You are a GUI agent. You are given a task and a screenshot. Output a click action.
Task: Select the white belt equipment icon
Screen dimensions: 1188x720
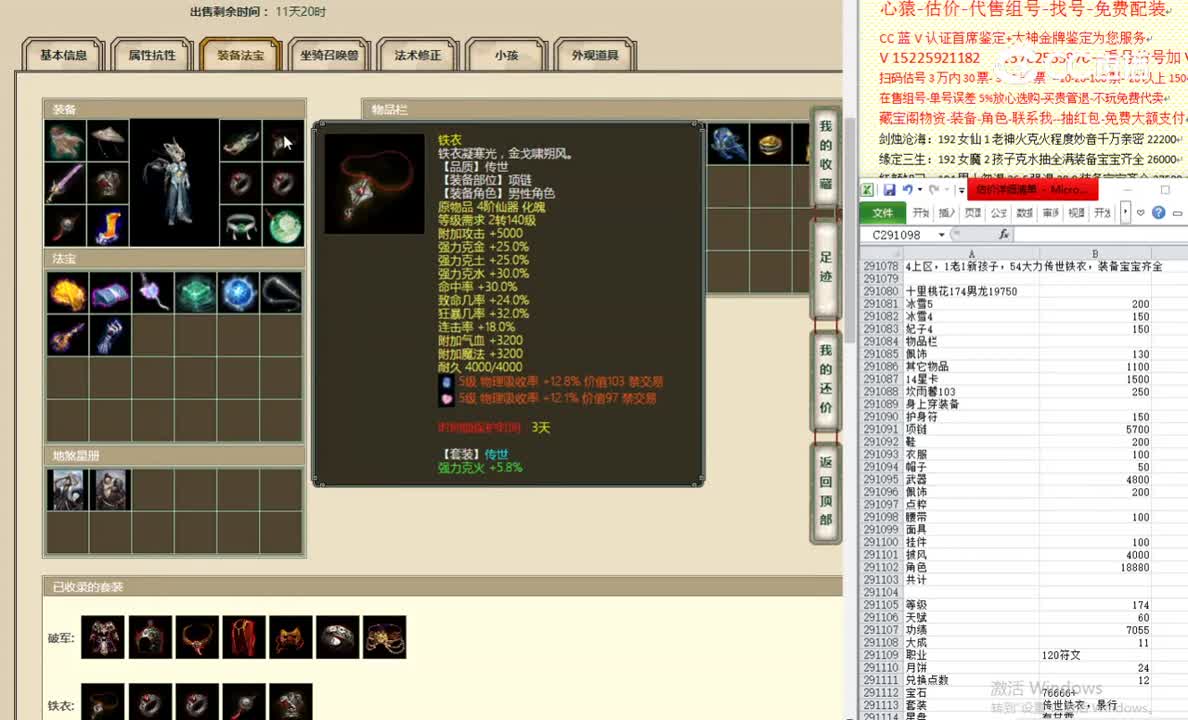241,225
